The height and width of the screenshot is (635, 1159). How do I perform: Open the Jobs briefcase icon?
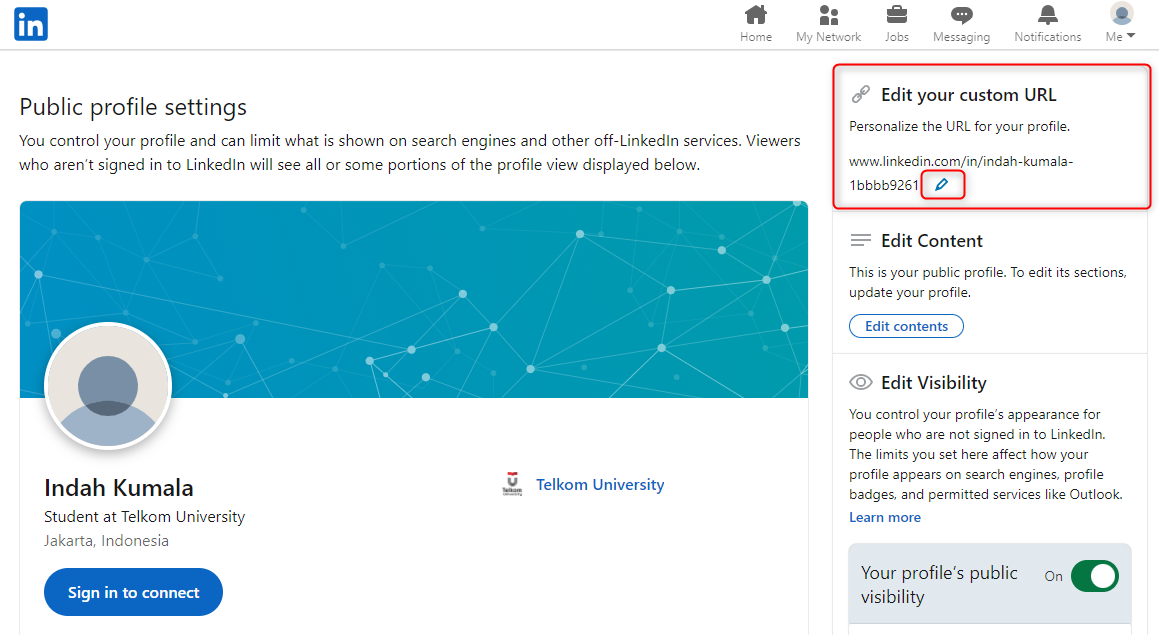coord(897,15)
